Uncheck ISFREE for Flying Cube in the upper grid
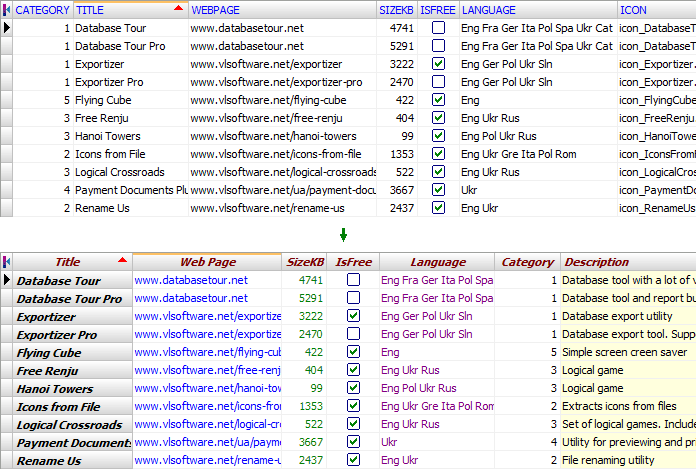Screen dimensions: 696x469 tap(438, 100)
